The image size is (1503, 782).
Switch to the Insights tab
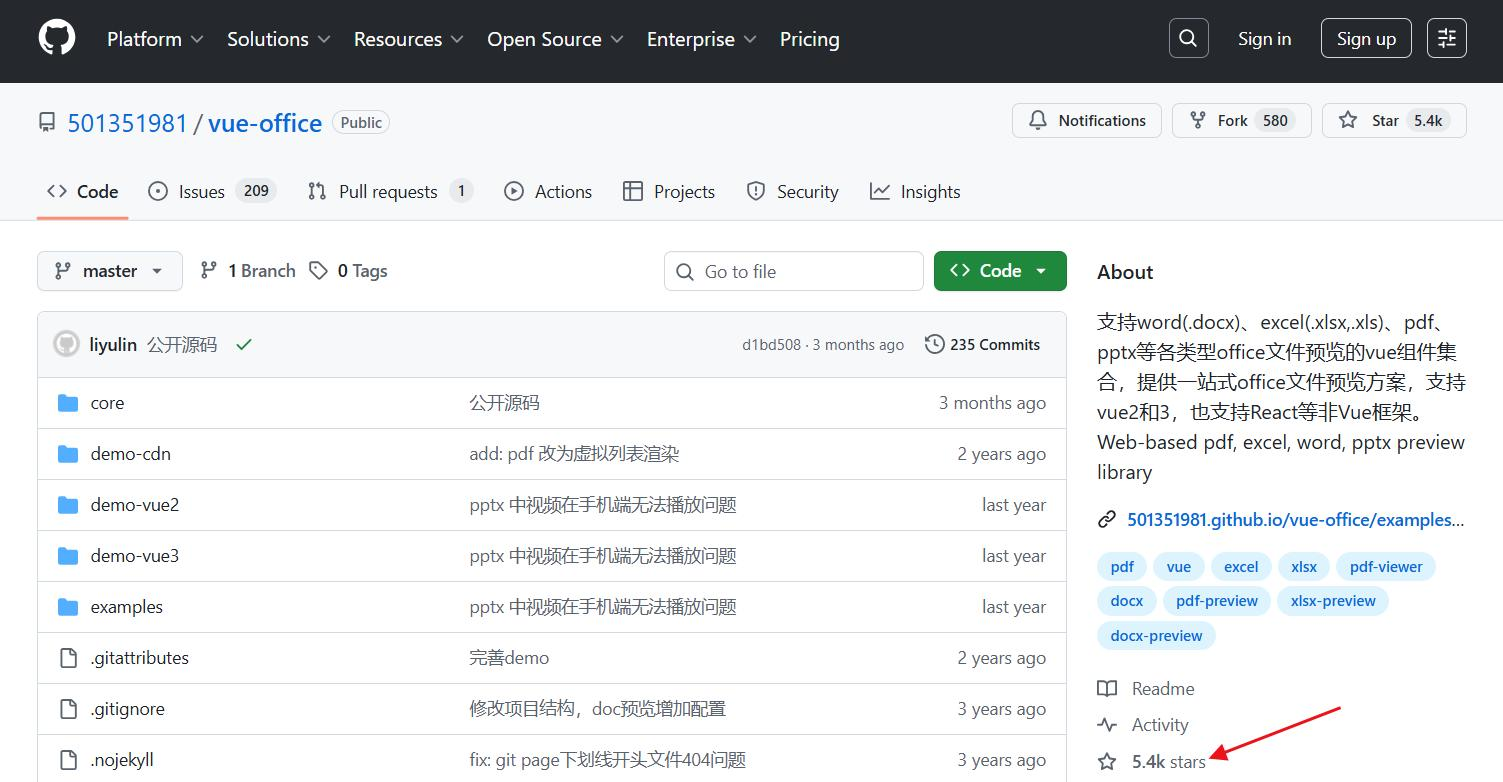pyautogui.click(x=915, y=192)
